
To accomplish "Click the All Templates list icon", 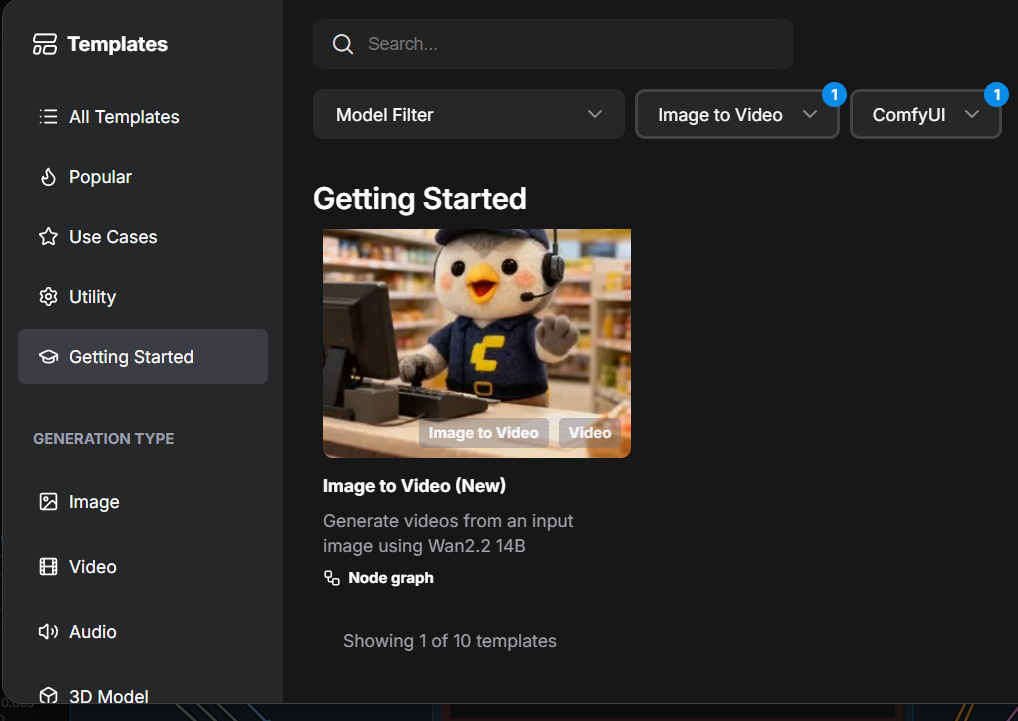I will point(48,117).
